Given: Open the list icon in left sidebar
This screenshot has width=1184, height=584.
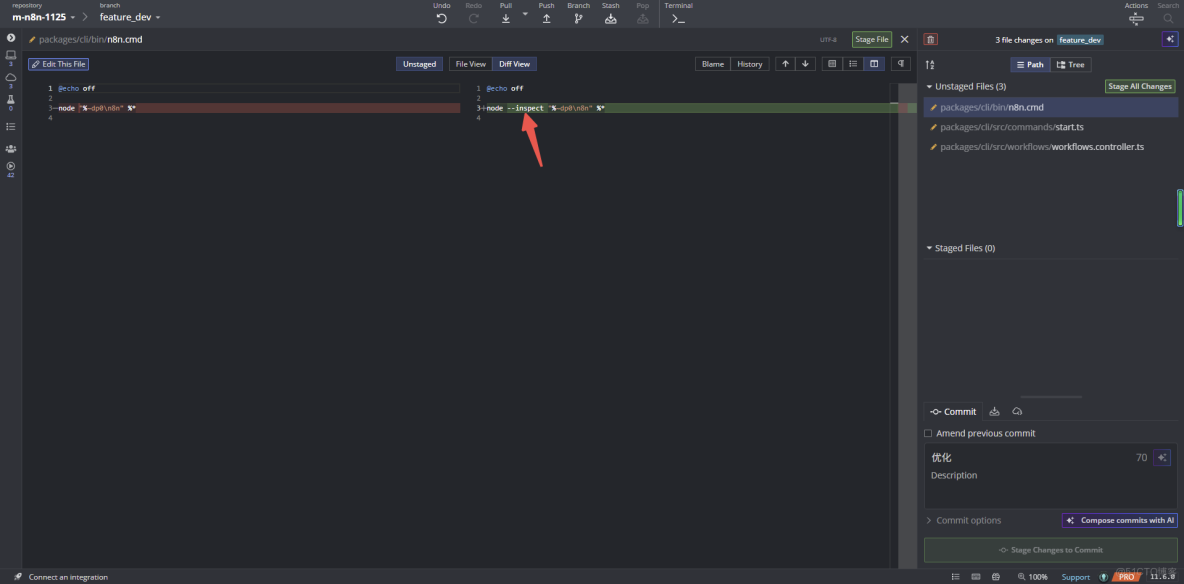Looking at the screenshot, I should point(11,126).
